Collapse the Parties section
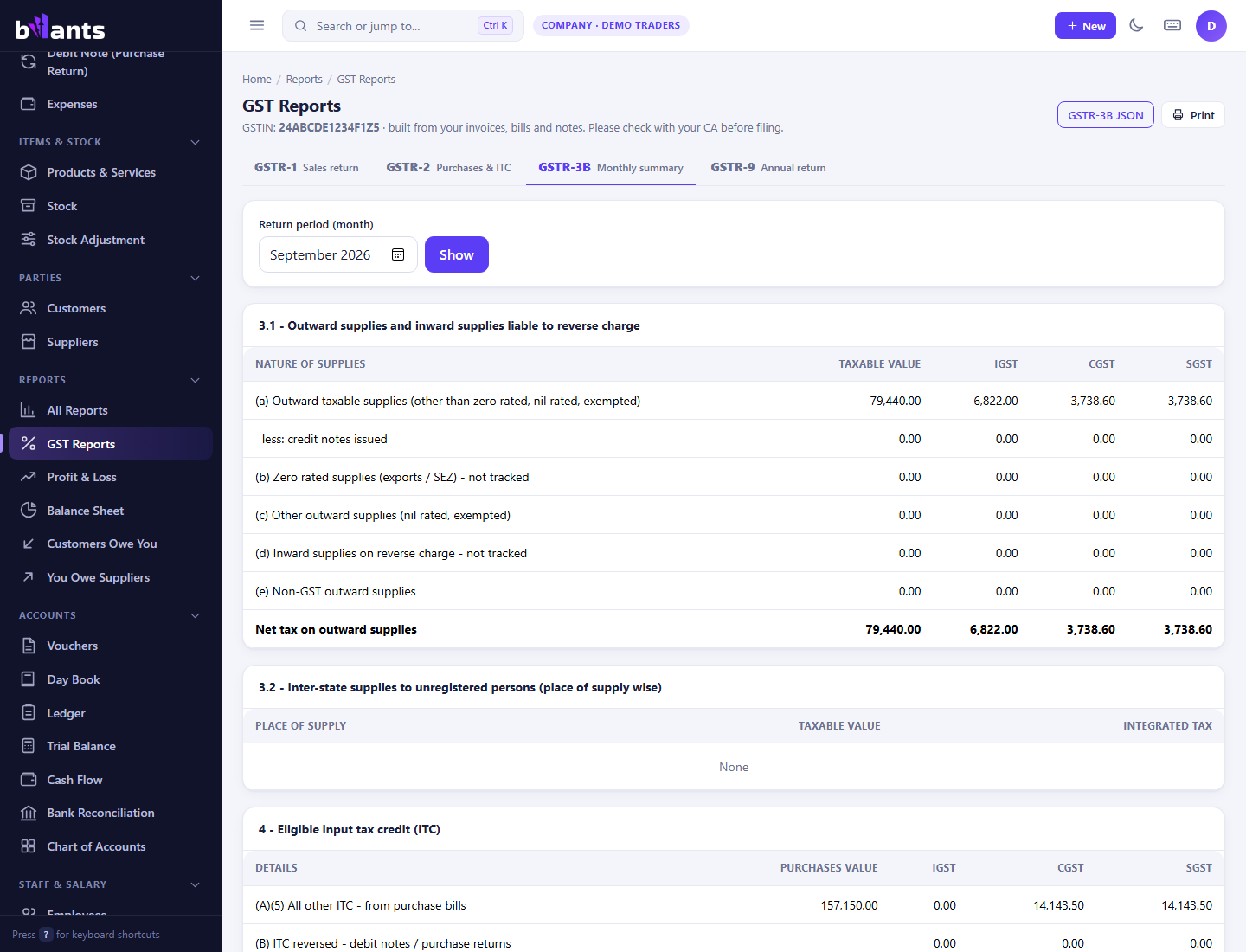The height and width of the screenshot is (952, 1246). coord(196,278)
